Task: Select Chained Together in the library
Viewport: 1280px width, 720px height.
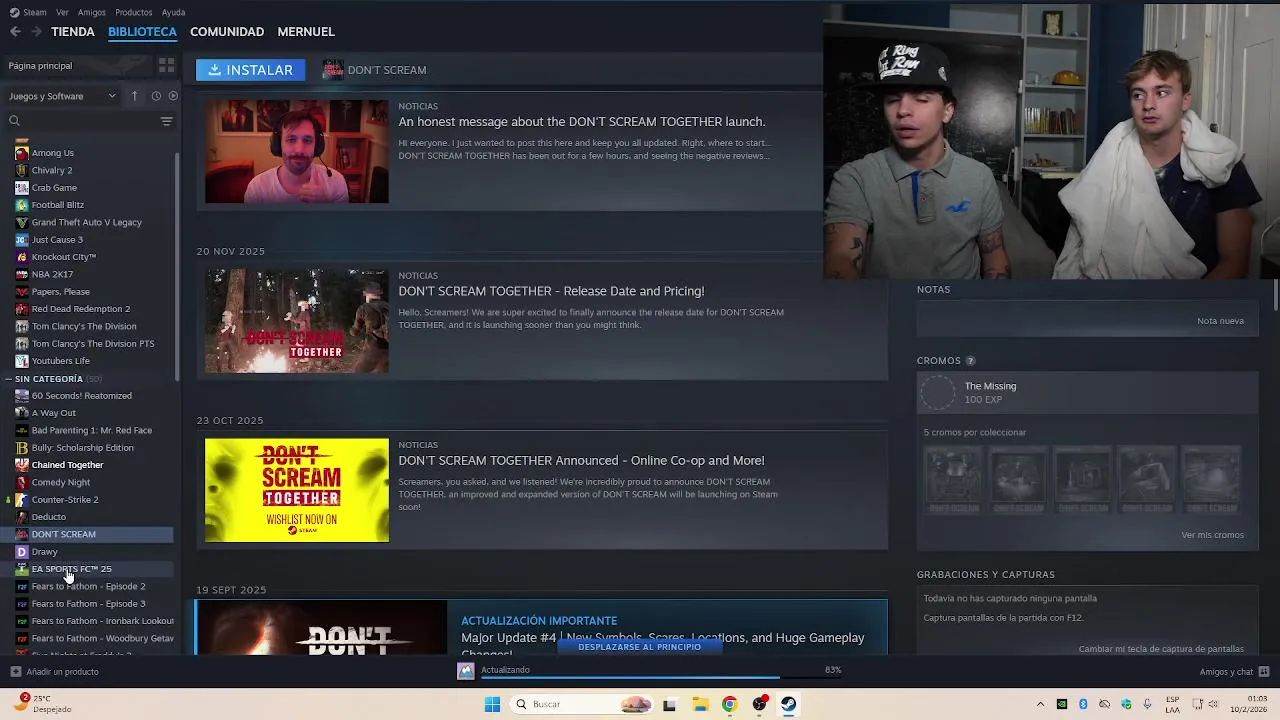Action: (67, 465)
